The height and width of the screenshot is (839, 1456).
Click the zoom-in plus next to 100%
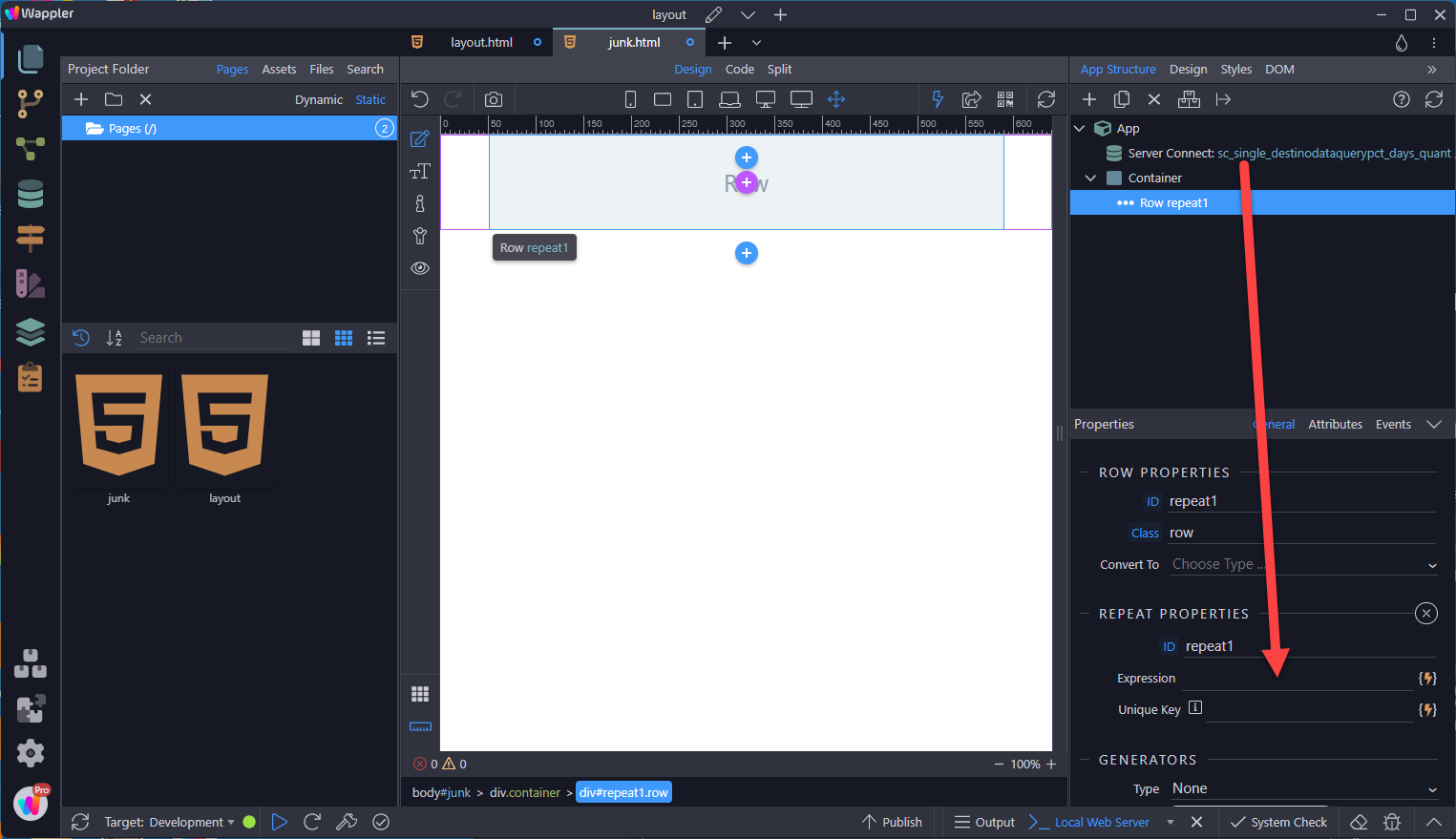click(x=1051, y=764)
